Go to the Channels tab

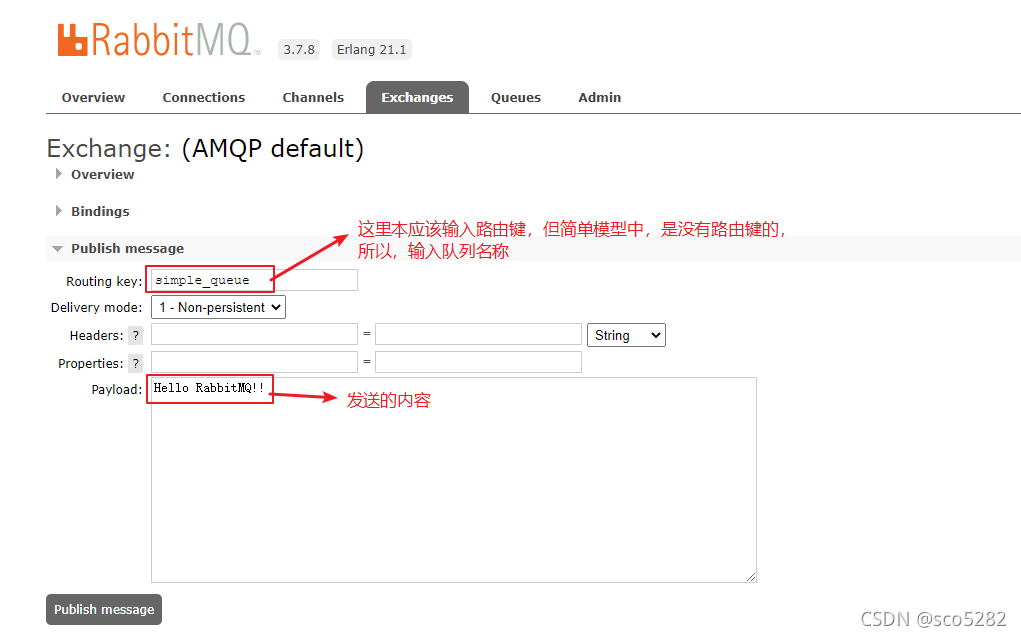313,97
